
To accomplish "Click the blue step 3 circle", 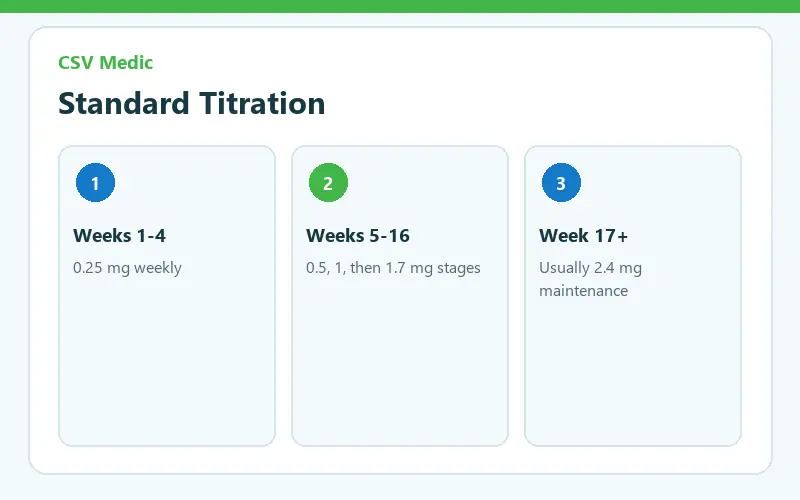I will coord(561,183).
